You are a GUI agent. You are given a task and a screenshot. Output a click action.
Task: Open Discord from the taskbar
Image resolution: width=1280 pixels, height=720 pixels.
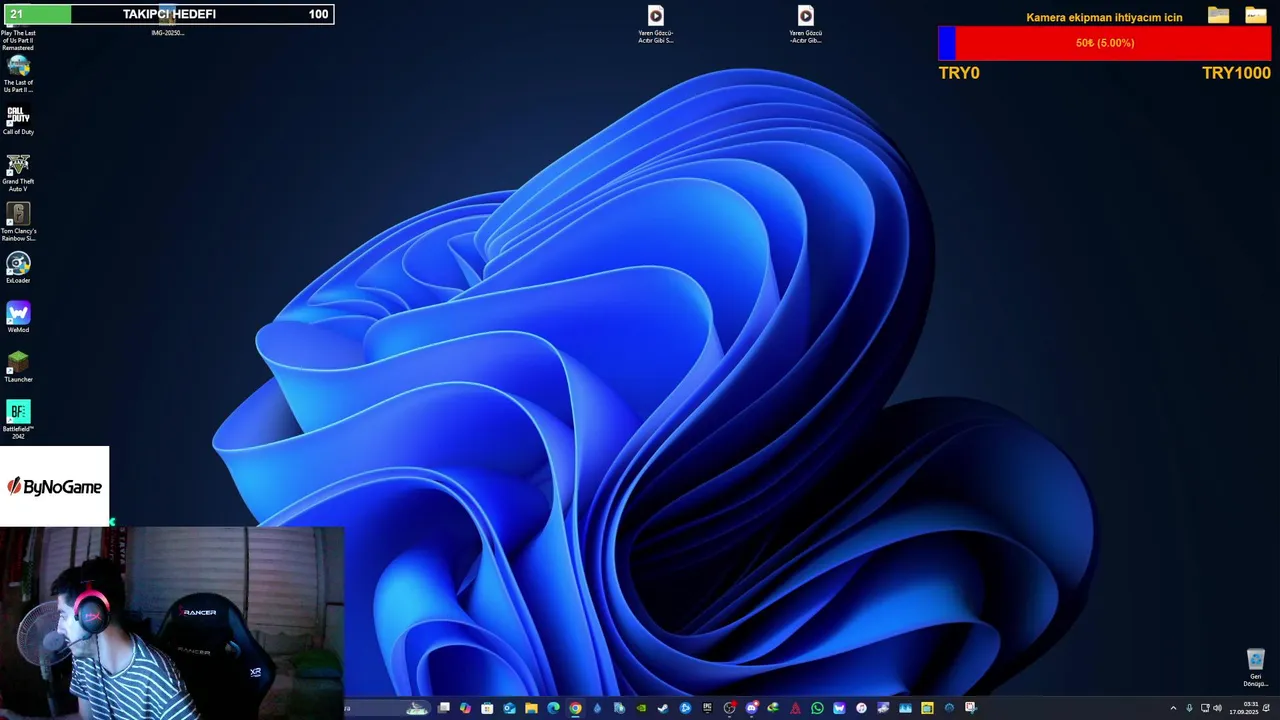click(x=751, y=708)
